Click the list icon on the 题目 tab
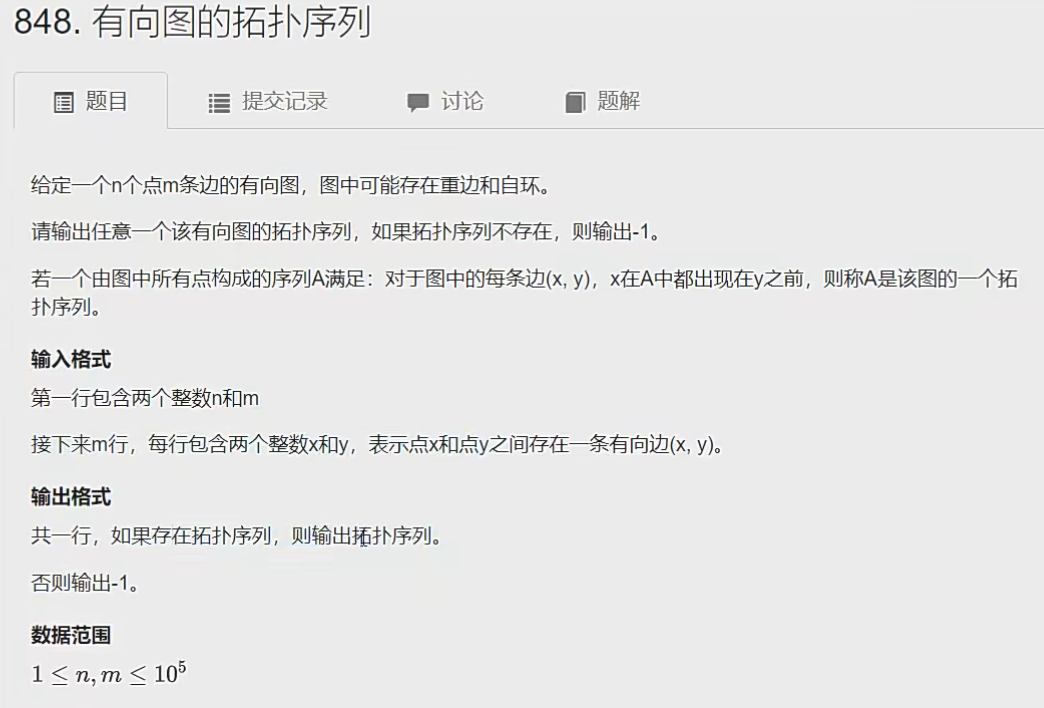 point(64,103)
